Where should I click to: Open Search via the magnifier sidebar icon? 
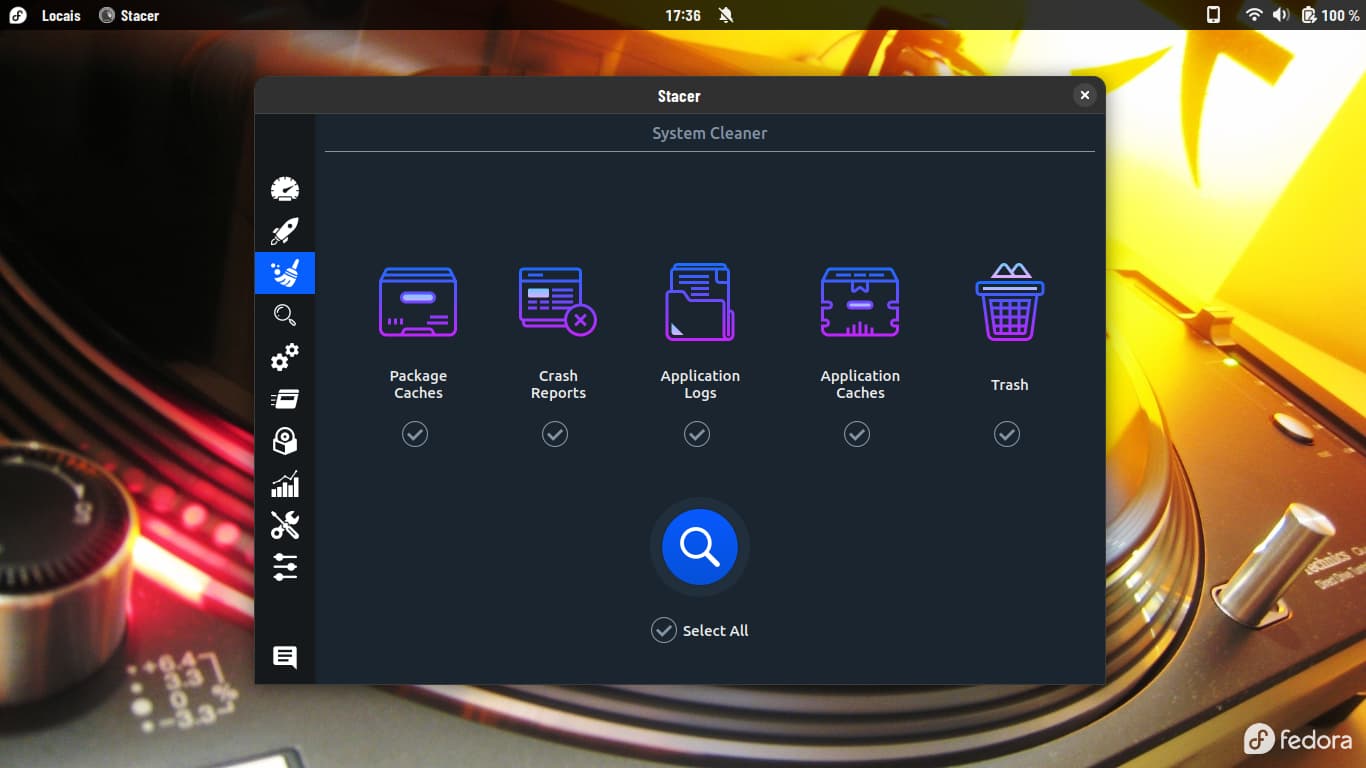[x=285, y=315]
